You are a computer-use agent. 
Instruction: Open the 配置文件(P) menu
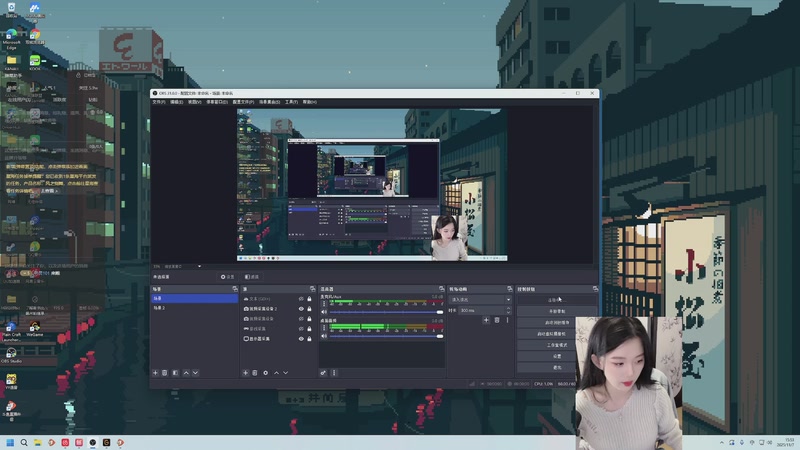click(243, 102)
